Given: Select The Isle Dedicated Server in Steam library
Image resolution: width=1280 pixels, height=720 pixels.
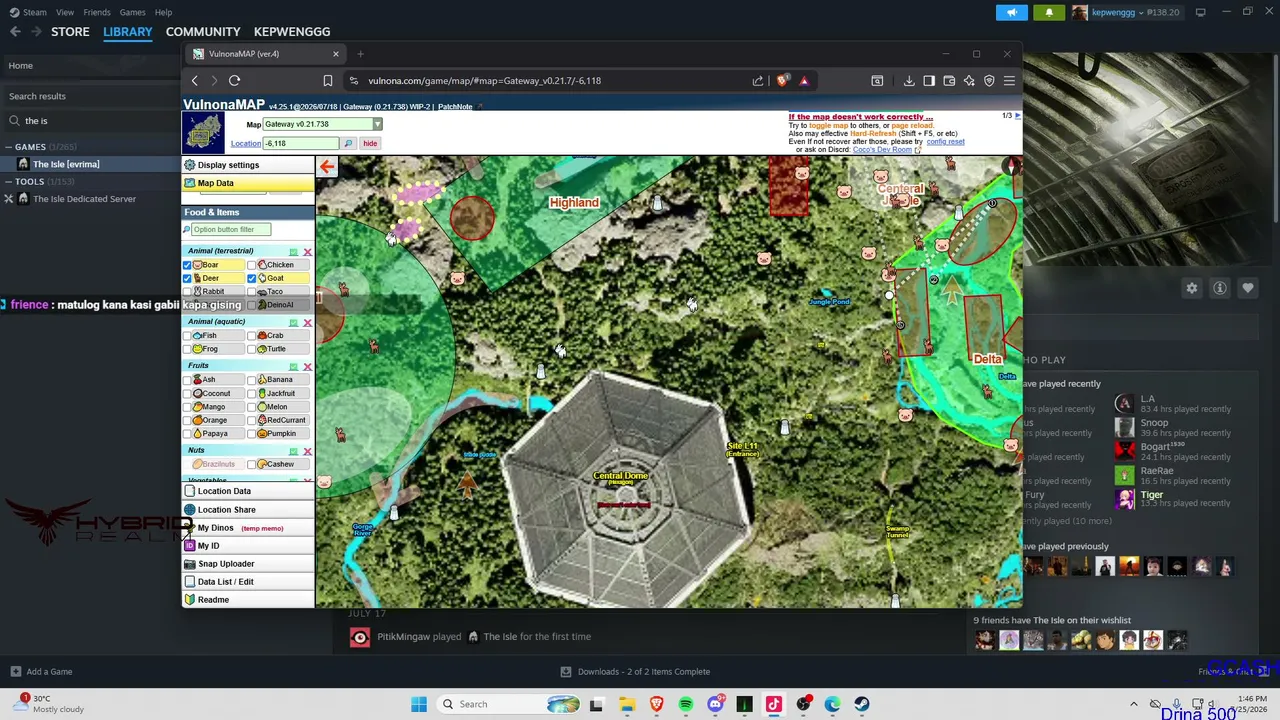Looking at the screenshot, I should [x=84, y=199].
